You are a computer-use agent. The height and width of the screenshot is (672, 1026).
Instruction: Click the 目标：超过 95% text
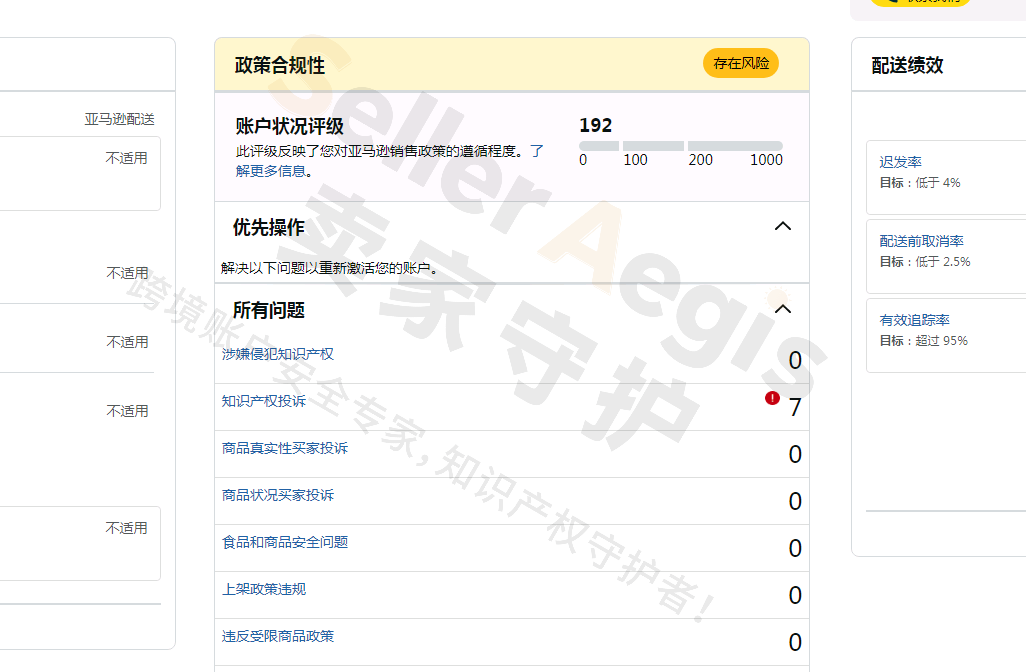(x=923, y=341)
